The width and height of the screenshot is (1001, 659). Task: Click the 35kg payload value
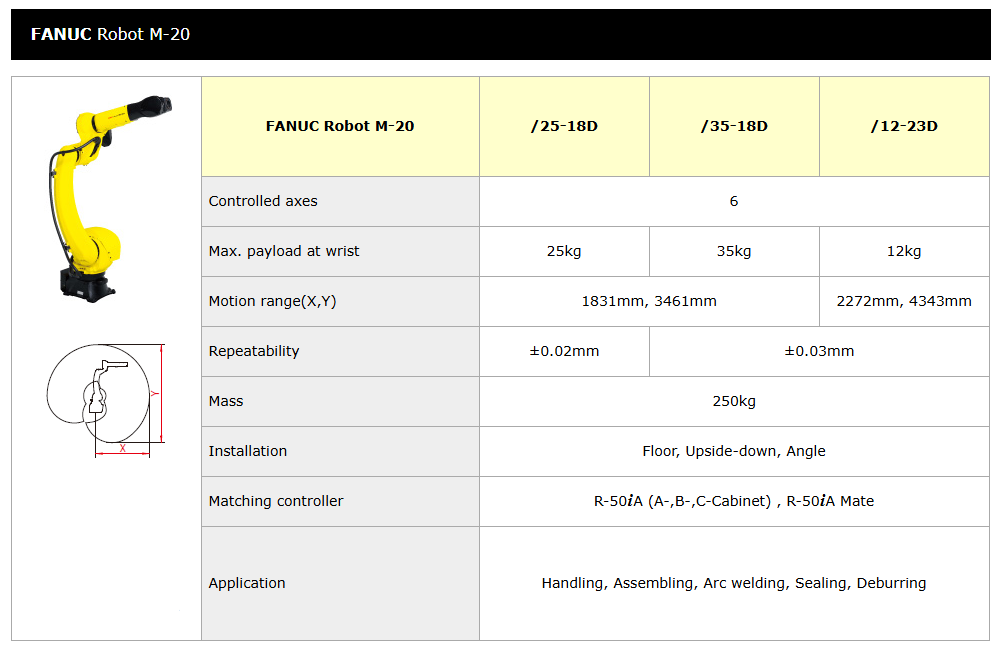point(734,251)
